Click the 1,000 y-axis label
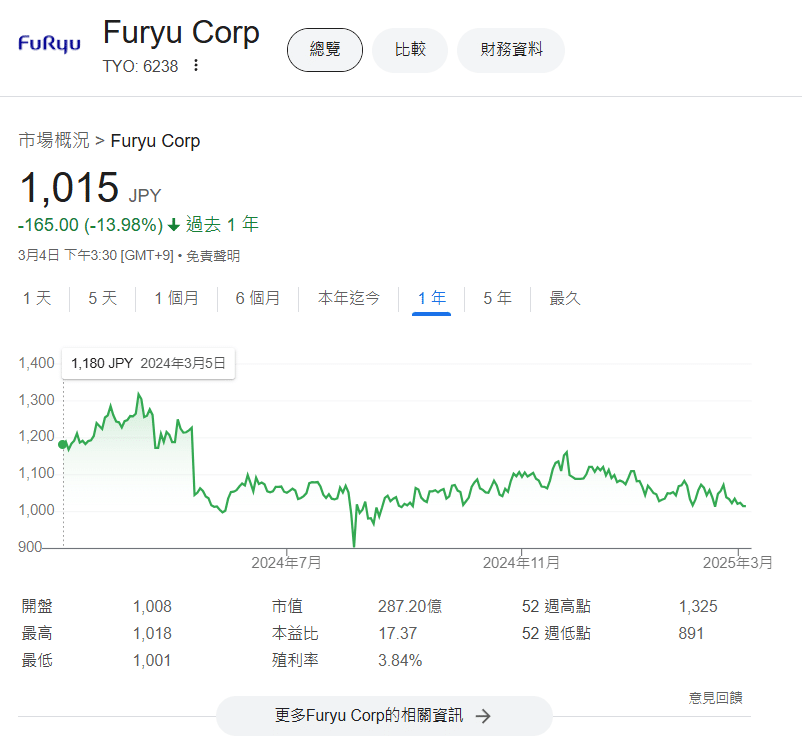Viewport: 802px width, 754px height. coord(36,510)
